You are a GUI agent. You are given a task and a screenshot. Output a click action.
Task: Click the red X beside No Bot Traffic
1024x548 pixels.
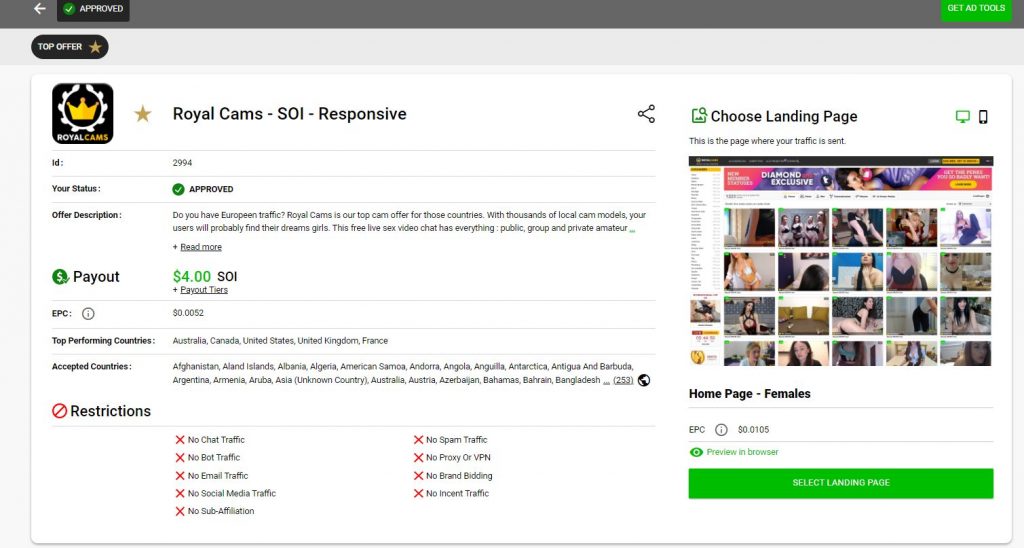pos(180,458)
